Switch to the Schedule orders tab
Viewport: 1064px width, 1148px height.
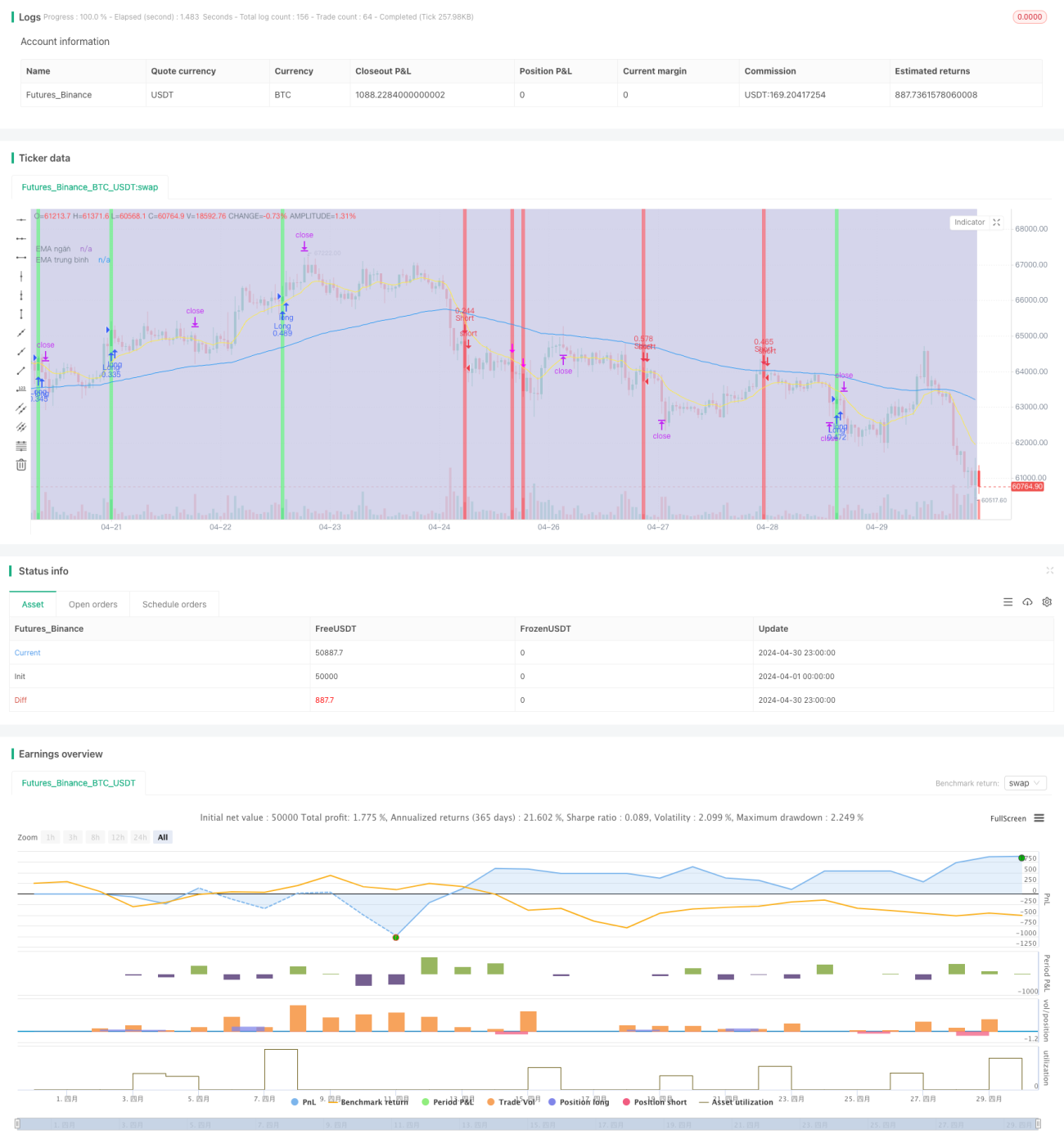click(x=174, y=605)
